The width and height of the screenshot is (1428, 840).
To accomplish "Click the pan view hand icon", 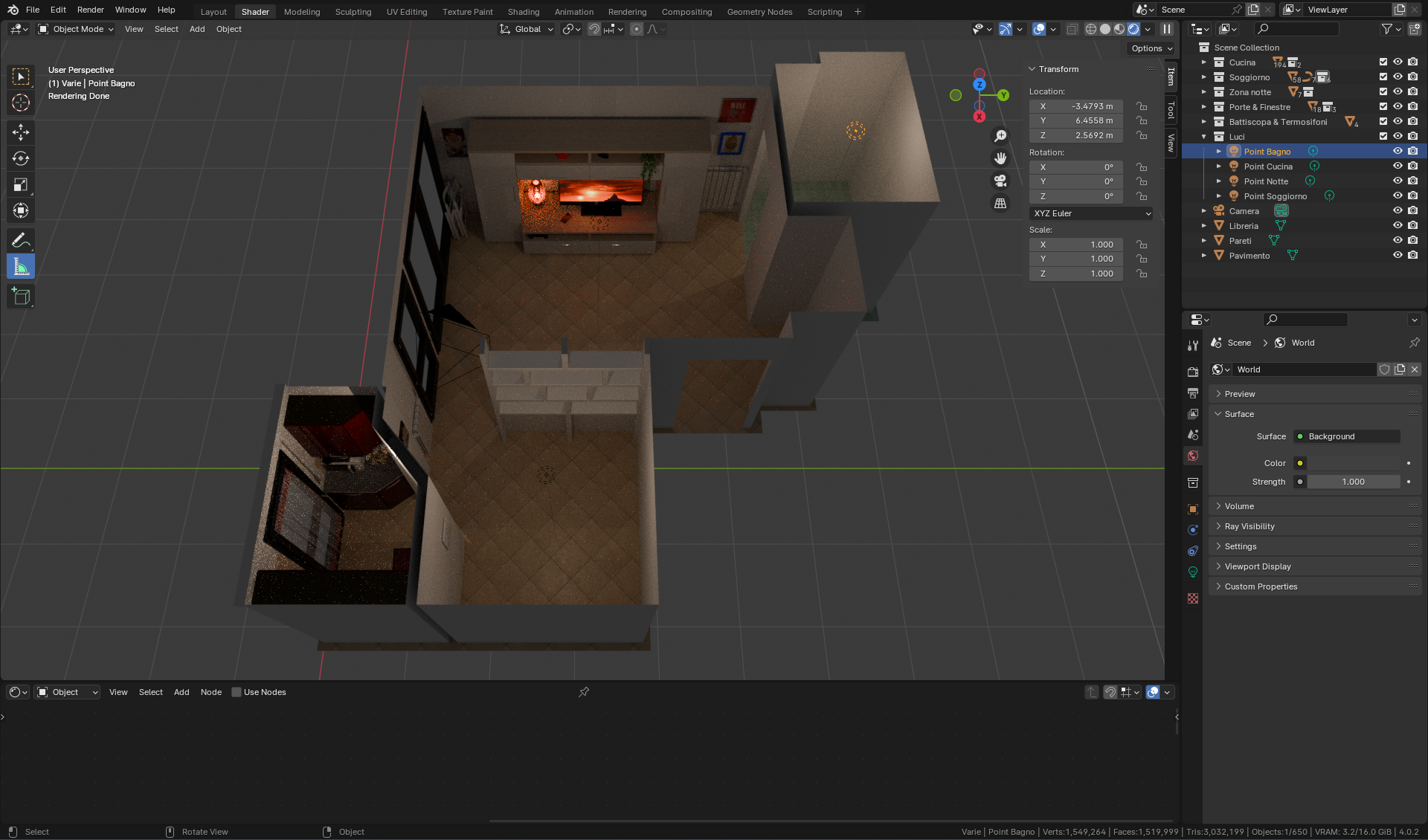I will [x=1000, y=158].
